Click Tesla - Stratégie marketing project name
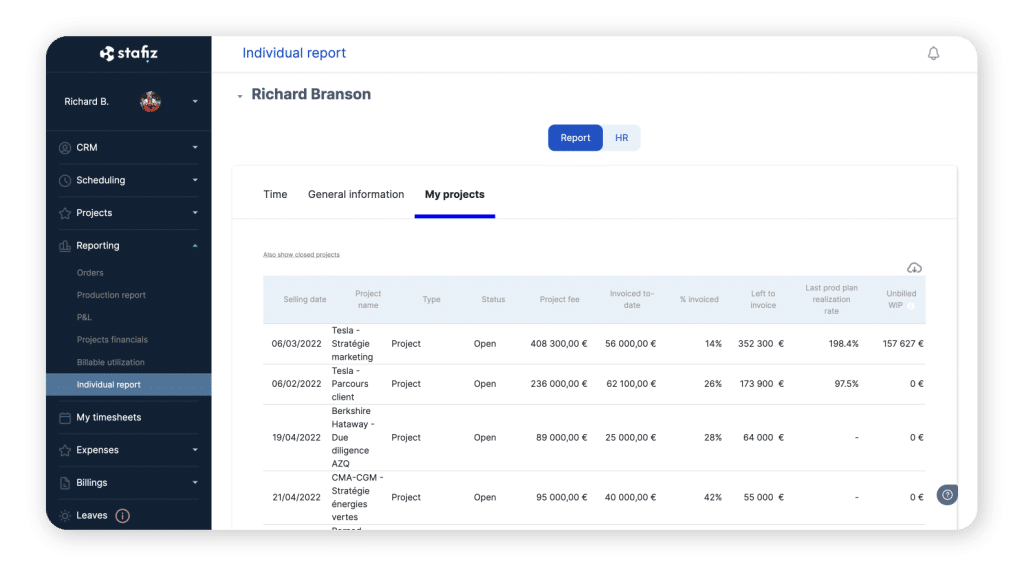1024x568 pixels. click(353, 343)
